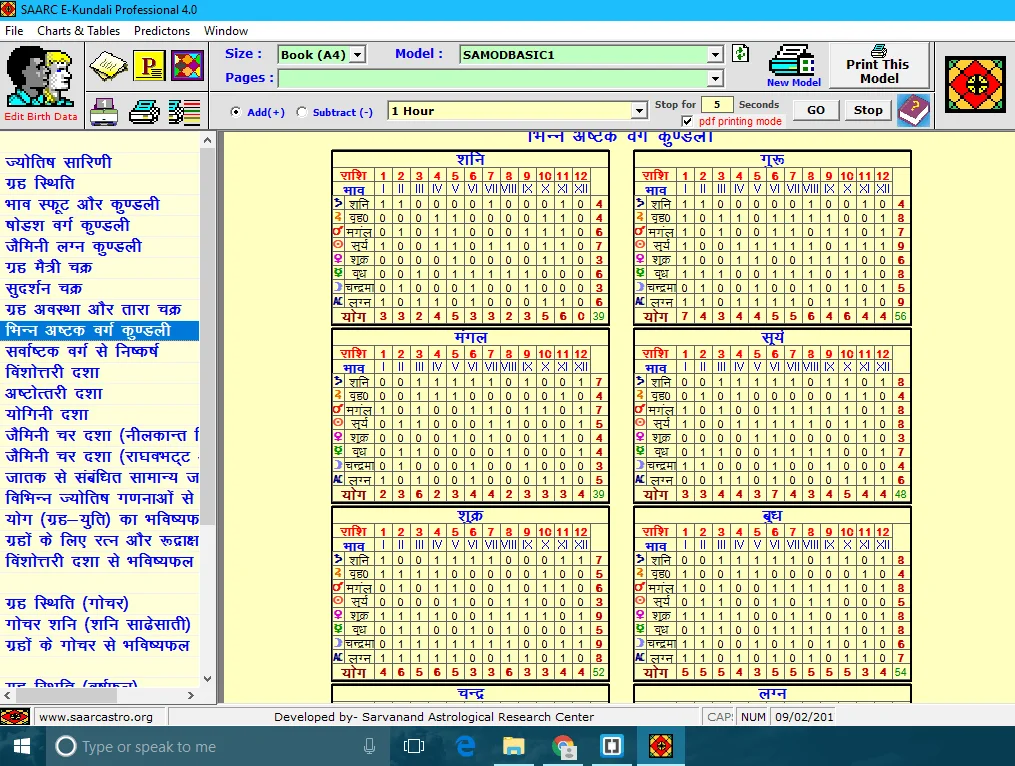
Task: Click the yellow paper sheets icon
Action: click(x=108, y=66)
